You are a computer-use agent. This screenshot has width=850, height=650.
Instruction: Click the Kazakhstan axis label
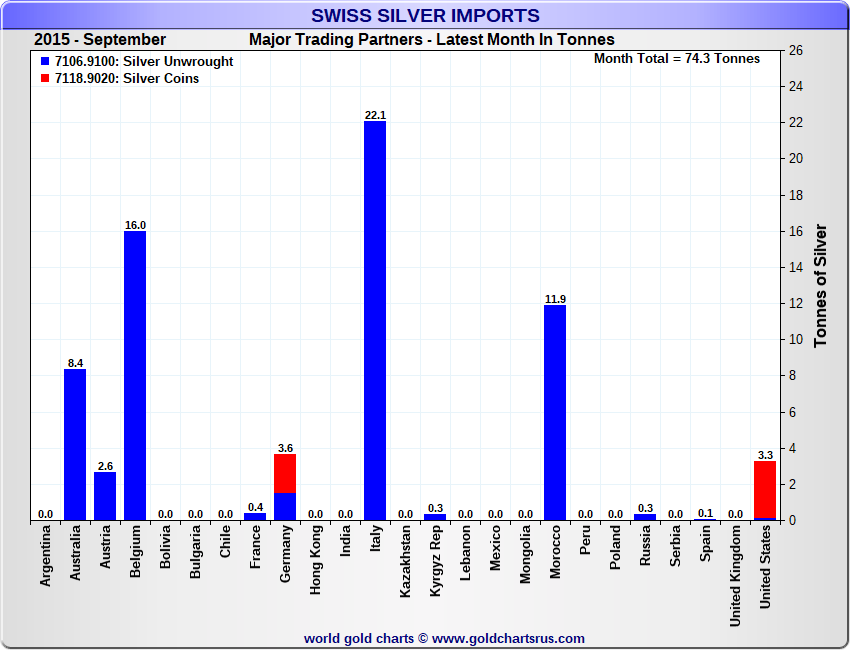pos(405,563)
